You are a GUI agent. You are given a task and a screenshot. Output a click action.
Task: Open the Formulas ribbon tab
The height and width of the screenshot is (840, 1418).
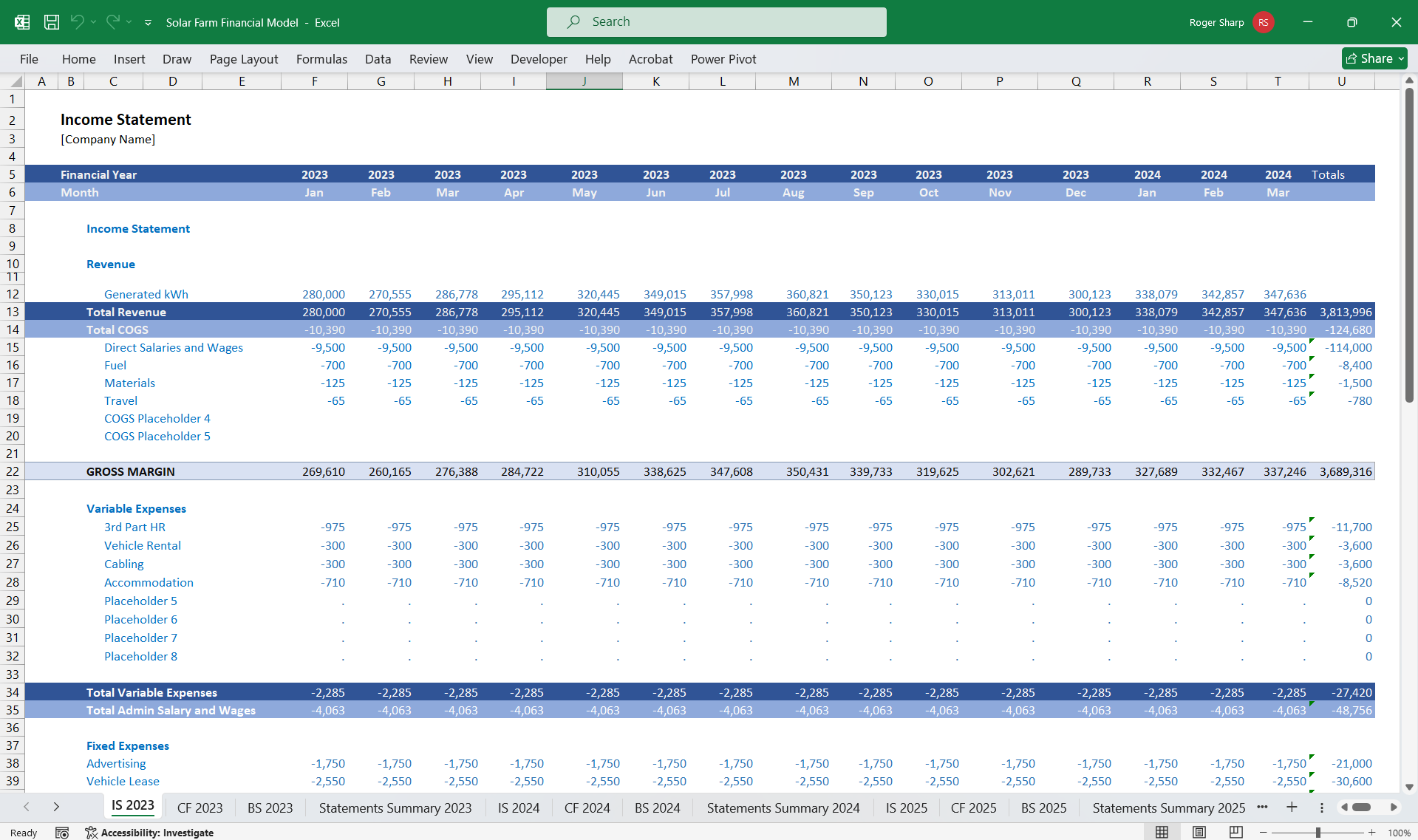321,59
